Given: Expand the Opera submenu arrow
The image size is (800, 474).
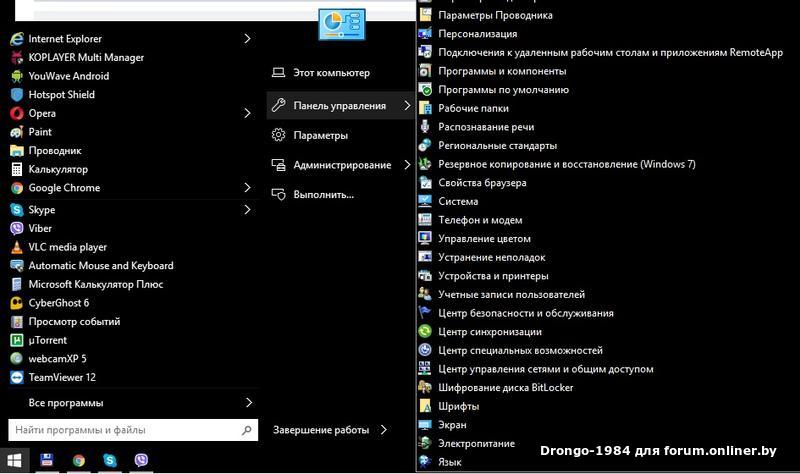Looking at the screenshot, I should click(x=247, y=113).
